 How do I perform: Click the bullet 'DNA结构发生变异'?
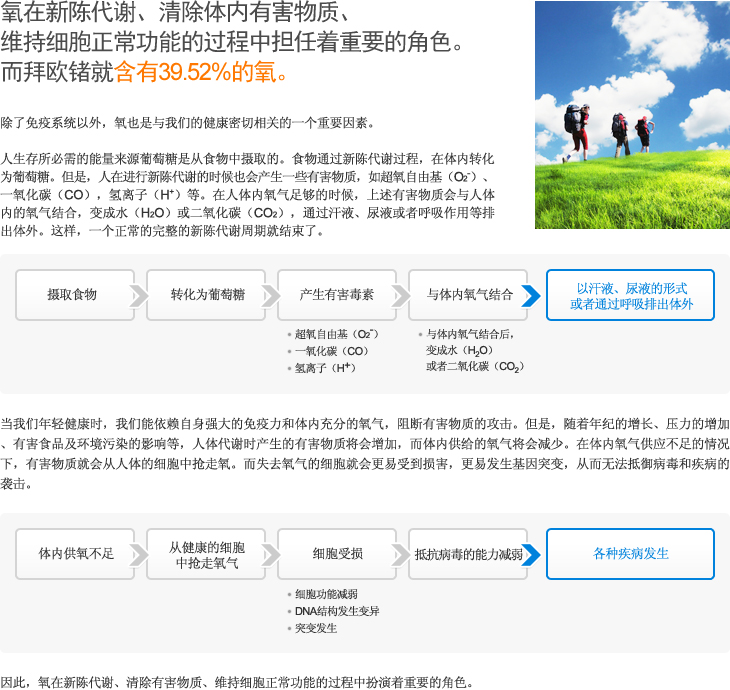(x=337, y=611)
